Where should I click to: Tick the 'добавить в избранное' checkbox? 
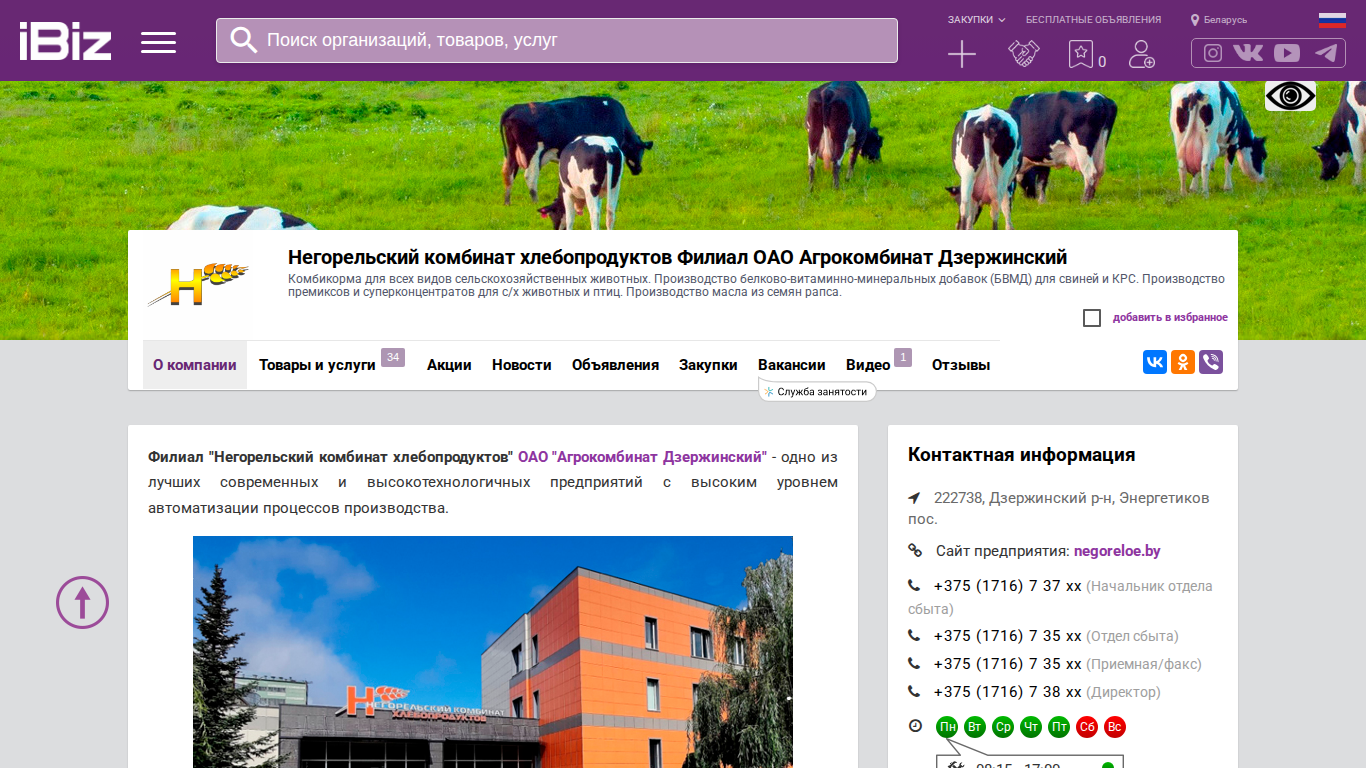click(x=1092, y=318)
